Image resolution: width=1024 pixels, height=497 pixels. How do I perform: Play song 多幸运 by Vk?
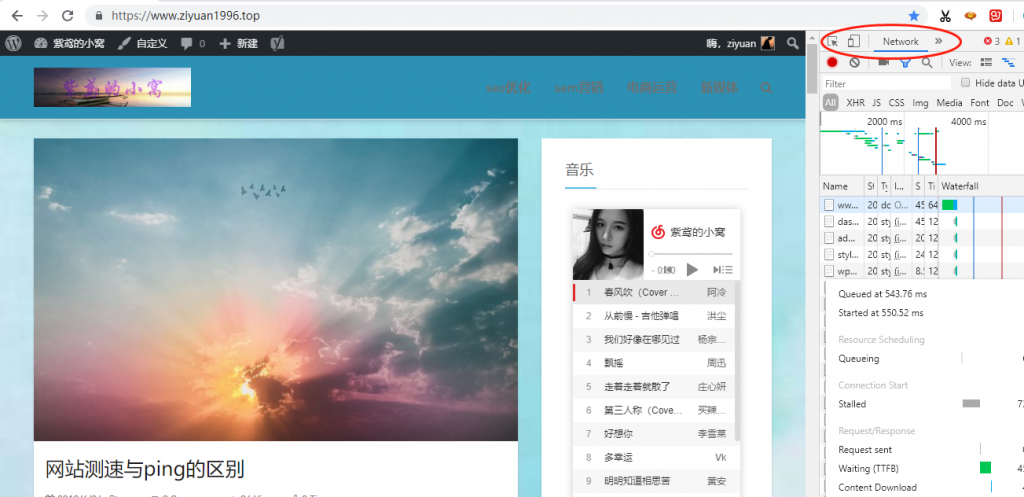pyautogui.click(x=654, y=457)
